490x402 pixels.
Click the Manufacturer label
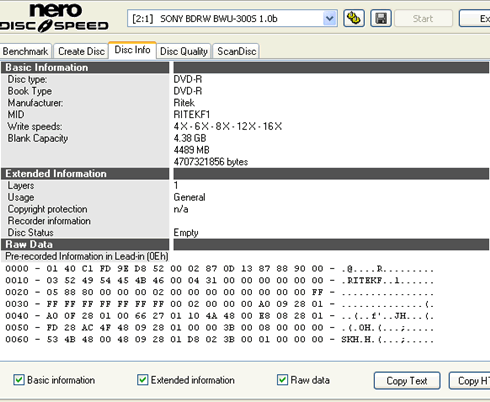point(35,103)
